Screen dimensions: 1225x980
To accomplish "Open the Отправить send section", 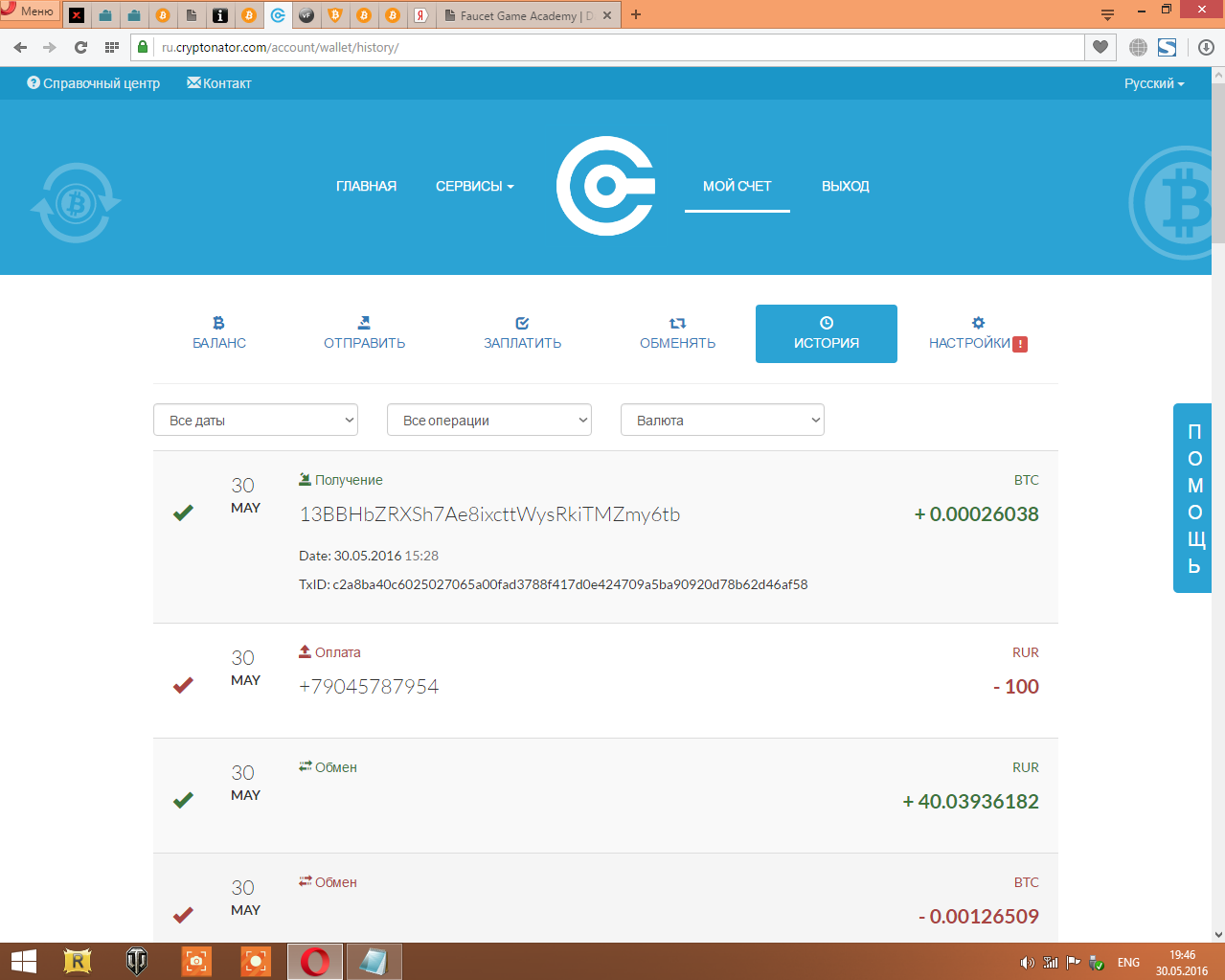I will (x=364, y=333).
